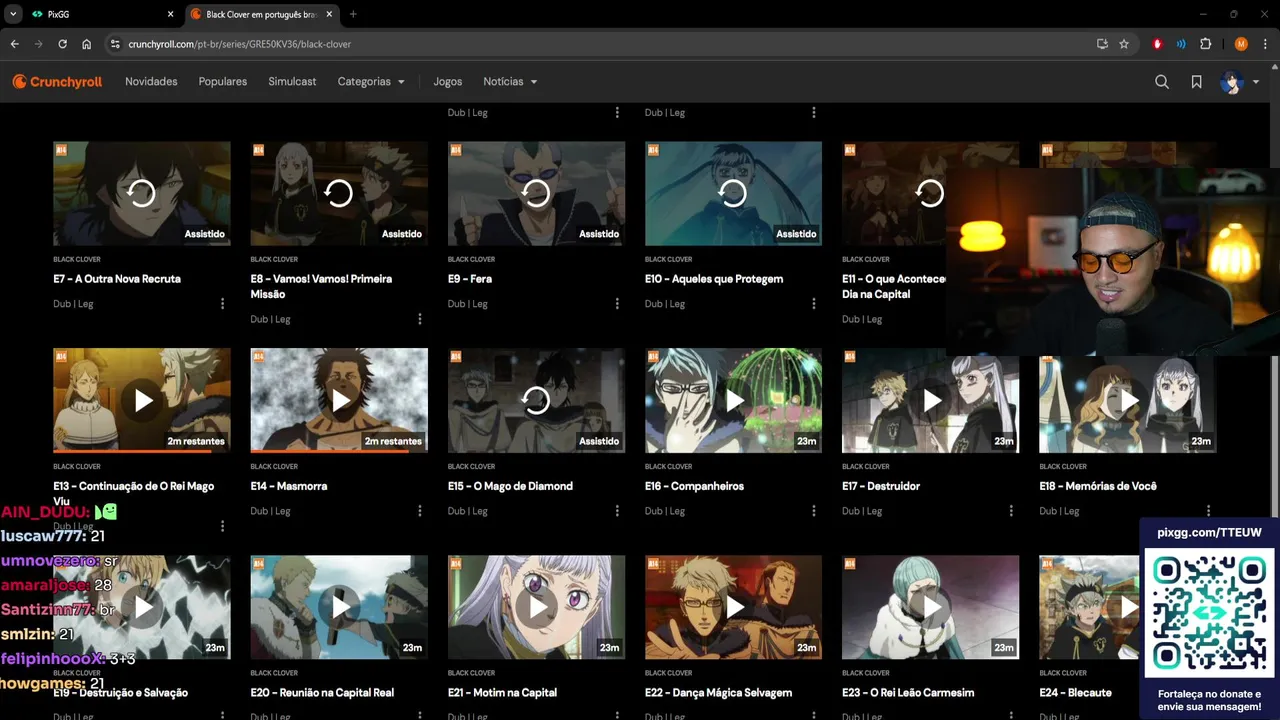
Task: Open the E14 - Masmorra title link
Action: 289,486
